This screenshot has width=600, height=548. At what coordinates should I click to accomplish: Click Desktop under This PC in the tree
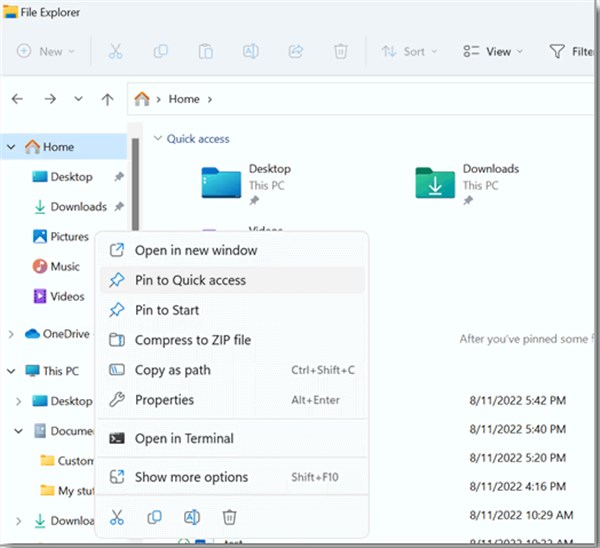point(63,401)
